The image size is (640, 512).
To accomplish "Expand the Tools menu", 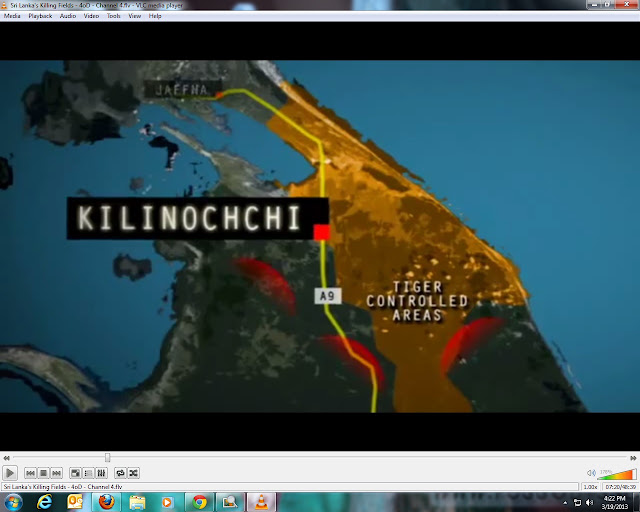I will [113, 16].
